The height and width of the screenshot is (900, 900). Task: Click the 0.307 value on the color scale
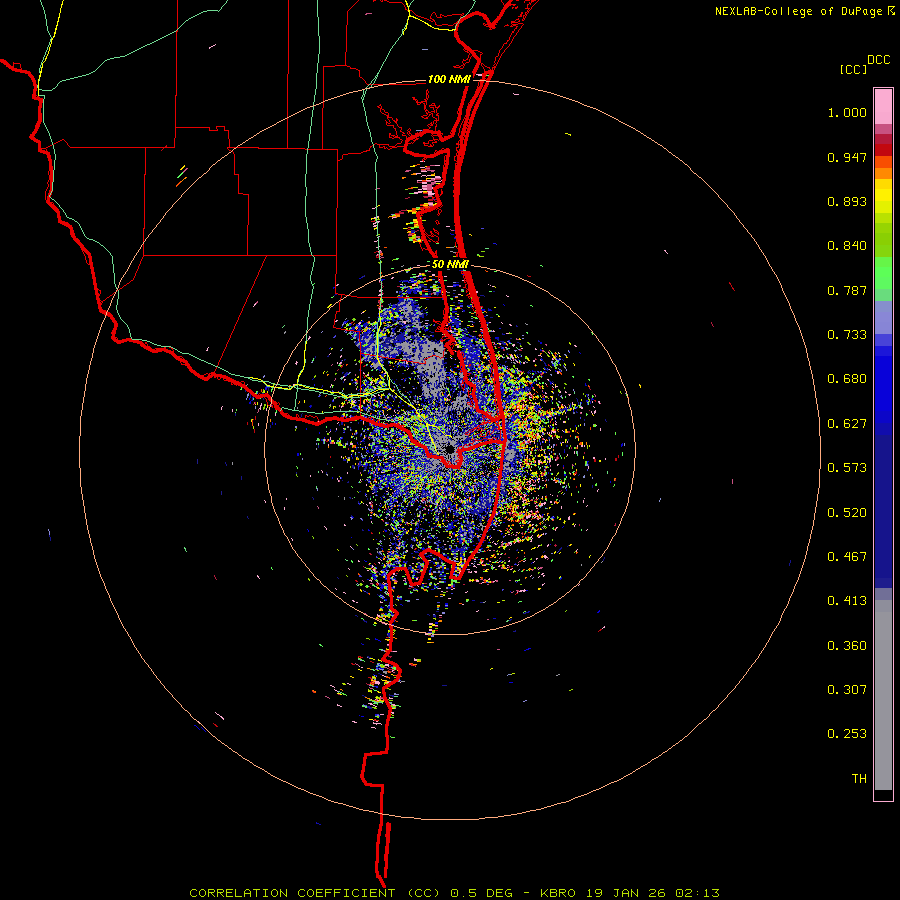click(x=847, y=690)
